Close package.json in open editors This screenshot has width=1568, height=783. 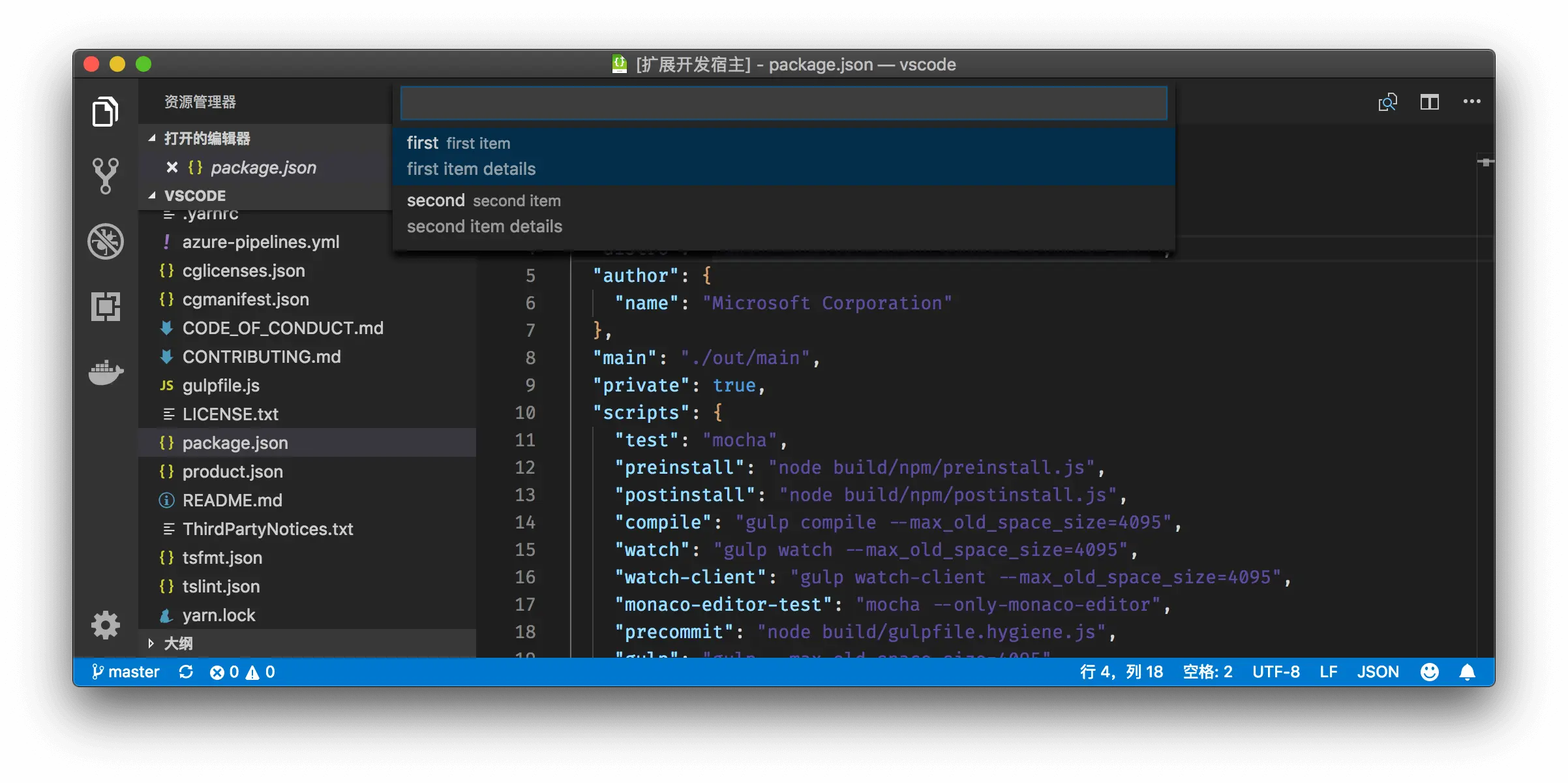click(x=172, y=168)
